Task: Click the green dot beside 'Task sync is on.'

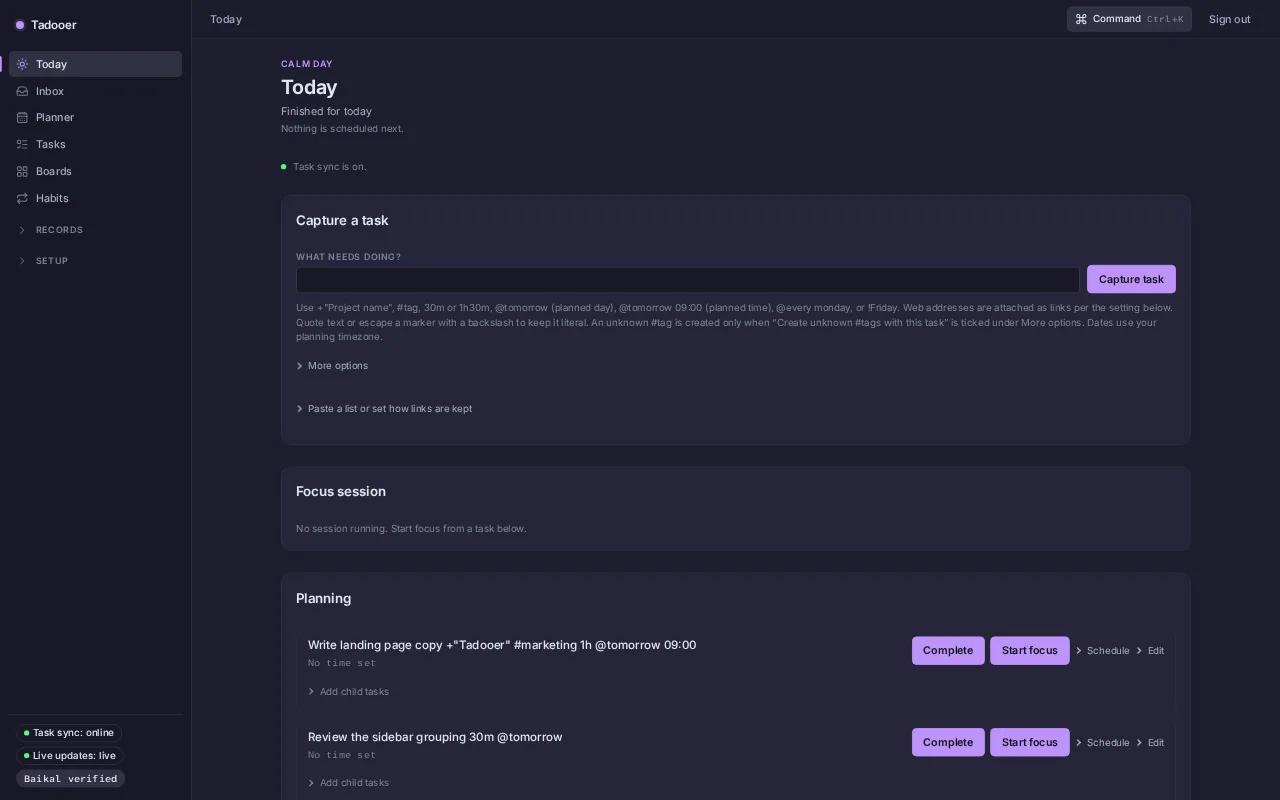Action: coord(284,167)
